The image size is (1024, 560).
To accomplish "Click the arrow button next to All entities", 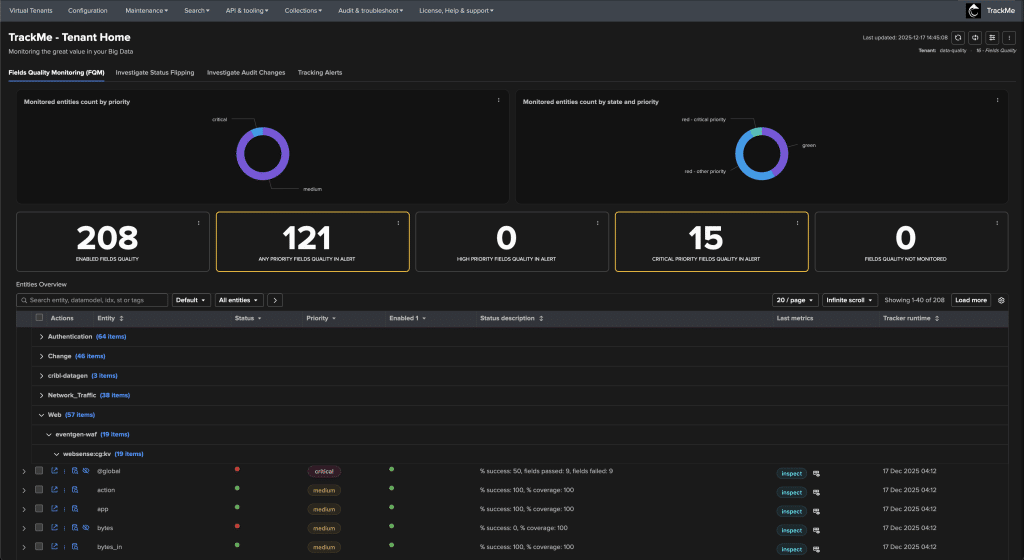I will pyautogui.click(x=275, y=300).
